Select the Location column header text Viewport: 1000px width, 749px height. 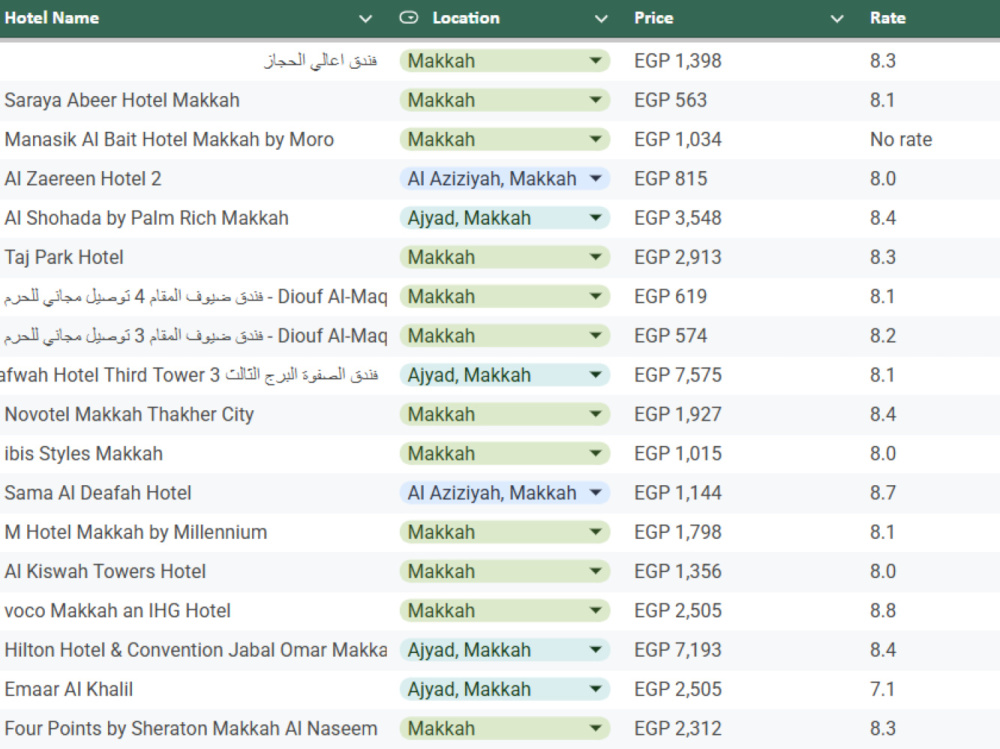click(466, 18)
